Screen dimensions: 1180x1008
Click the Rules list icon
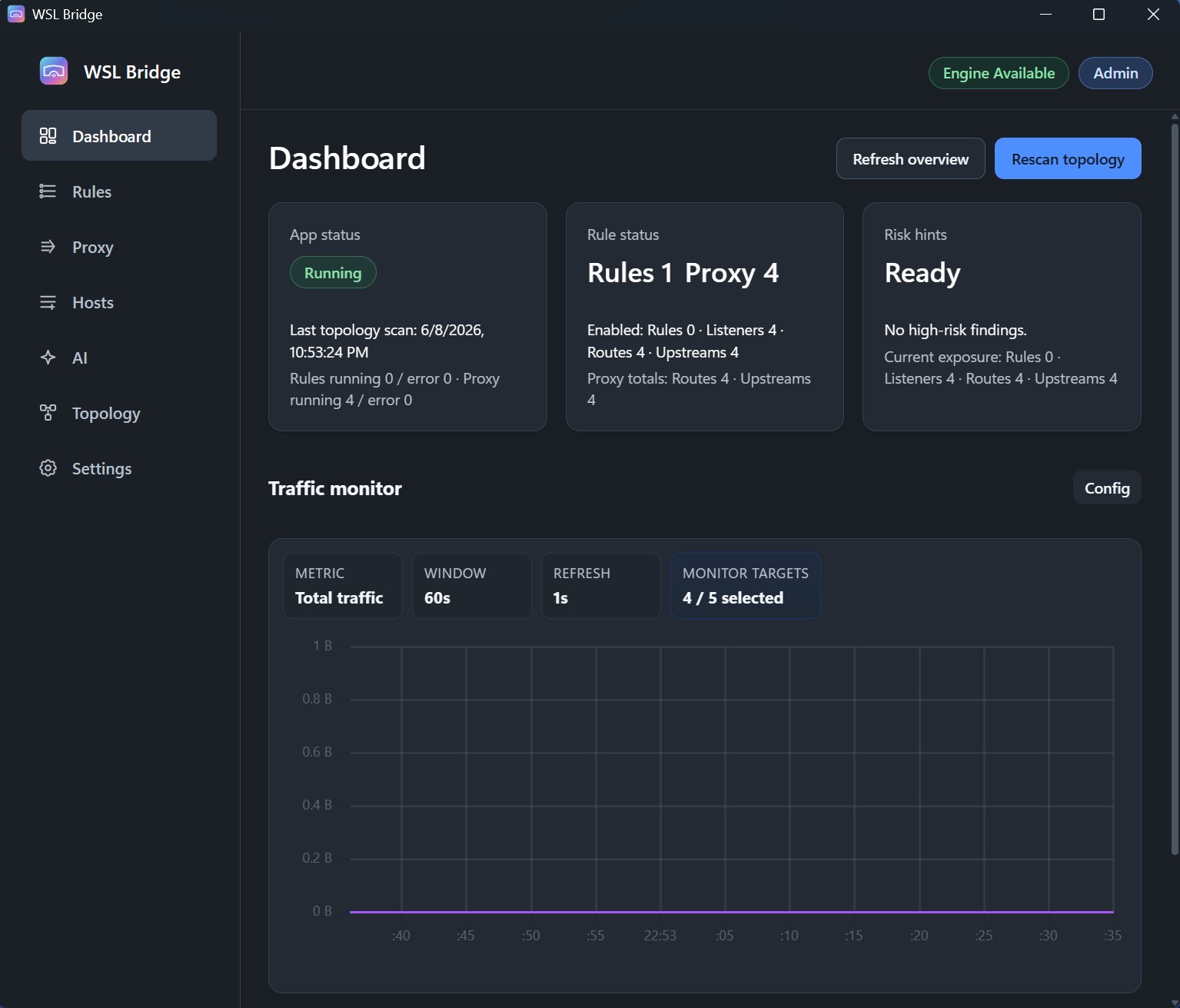click(x=48, y=191)
